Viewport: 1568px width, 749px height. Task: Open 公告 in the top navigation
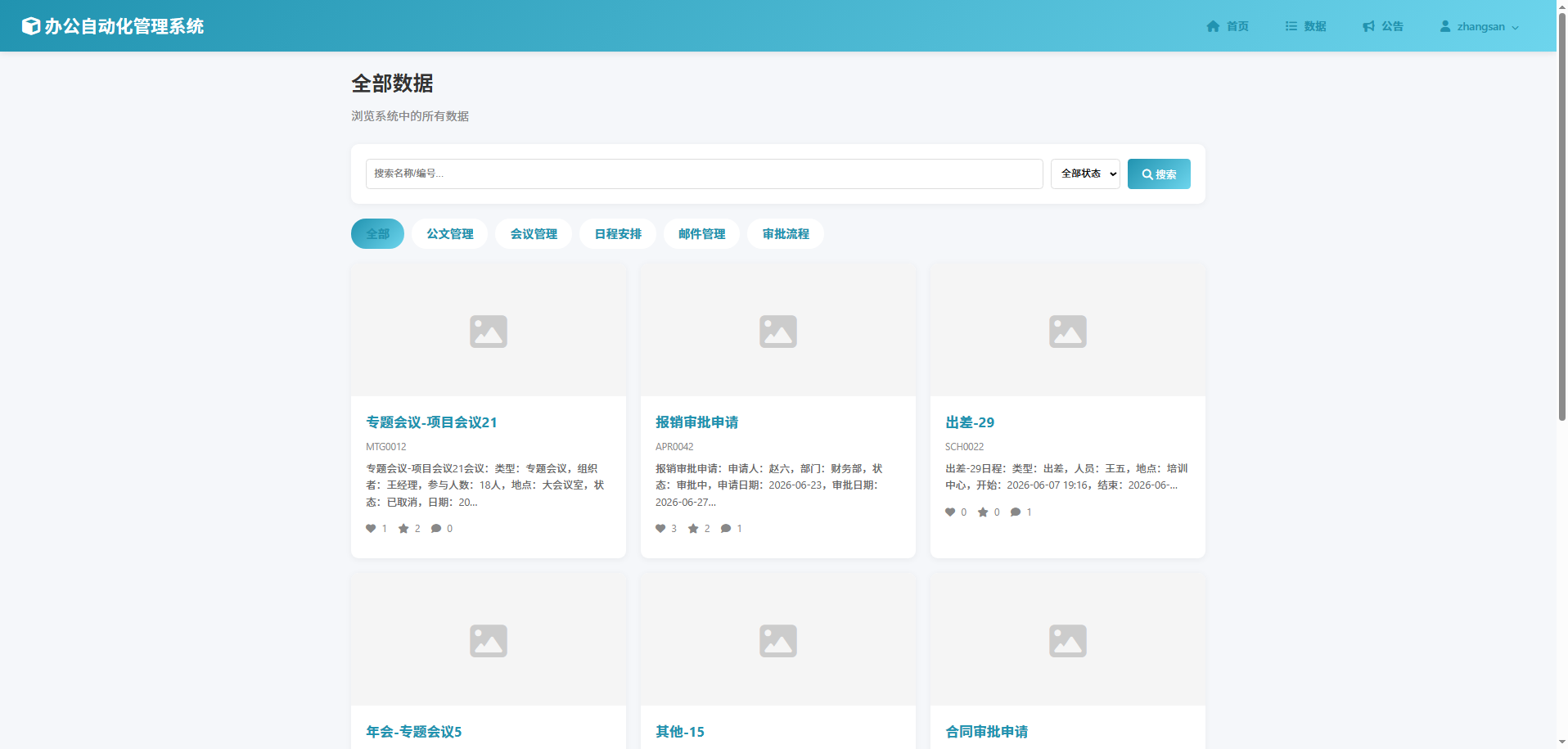coord(1382,26)
